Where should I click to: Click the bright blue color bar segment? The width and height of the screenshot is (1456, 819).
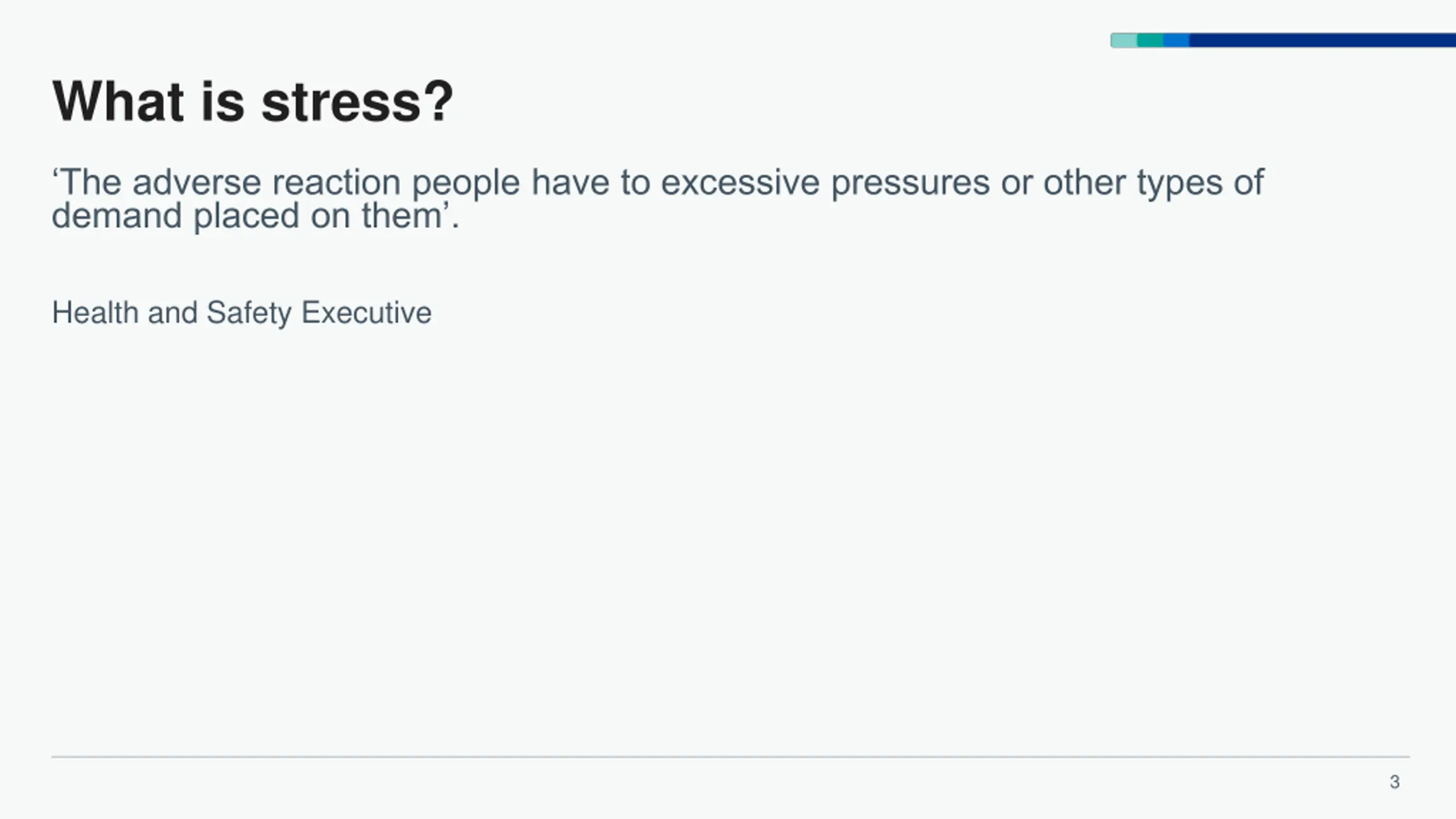click(x=1176, y=40)
